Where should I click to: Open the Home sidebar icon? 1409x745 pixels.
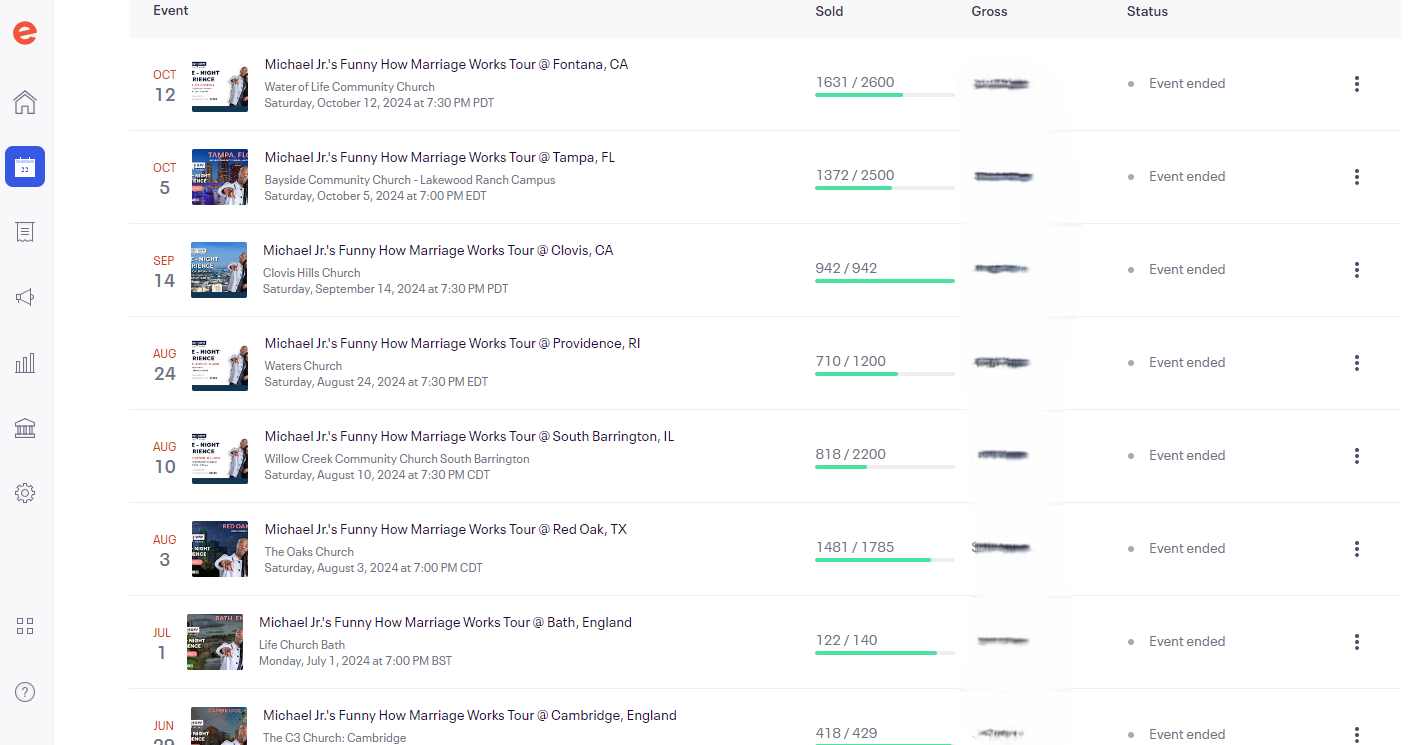pos(25,102)
